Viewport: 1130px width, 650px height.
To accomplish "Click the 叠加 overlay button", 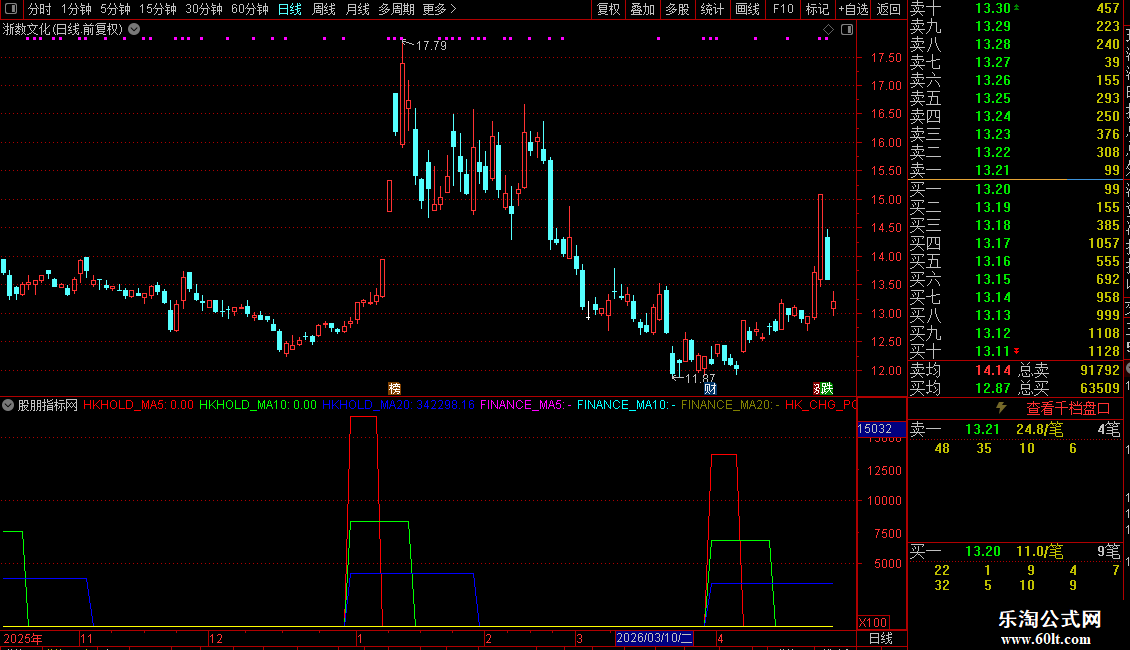I will 642,9.
